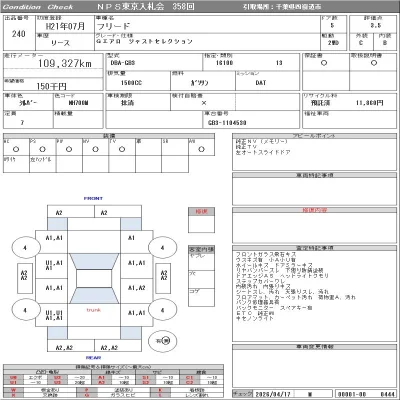The width and height of the screenshot is (400, 400).
Task: Toggle the AC equipment circle mark
Action: click(x=16, y=149)
